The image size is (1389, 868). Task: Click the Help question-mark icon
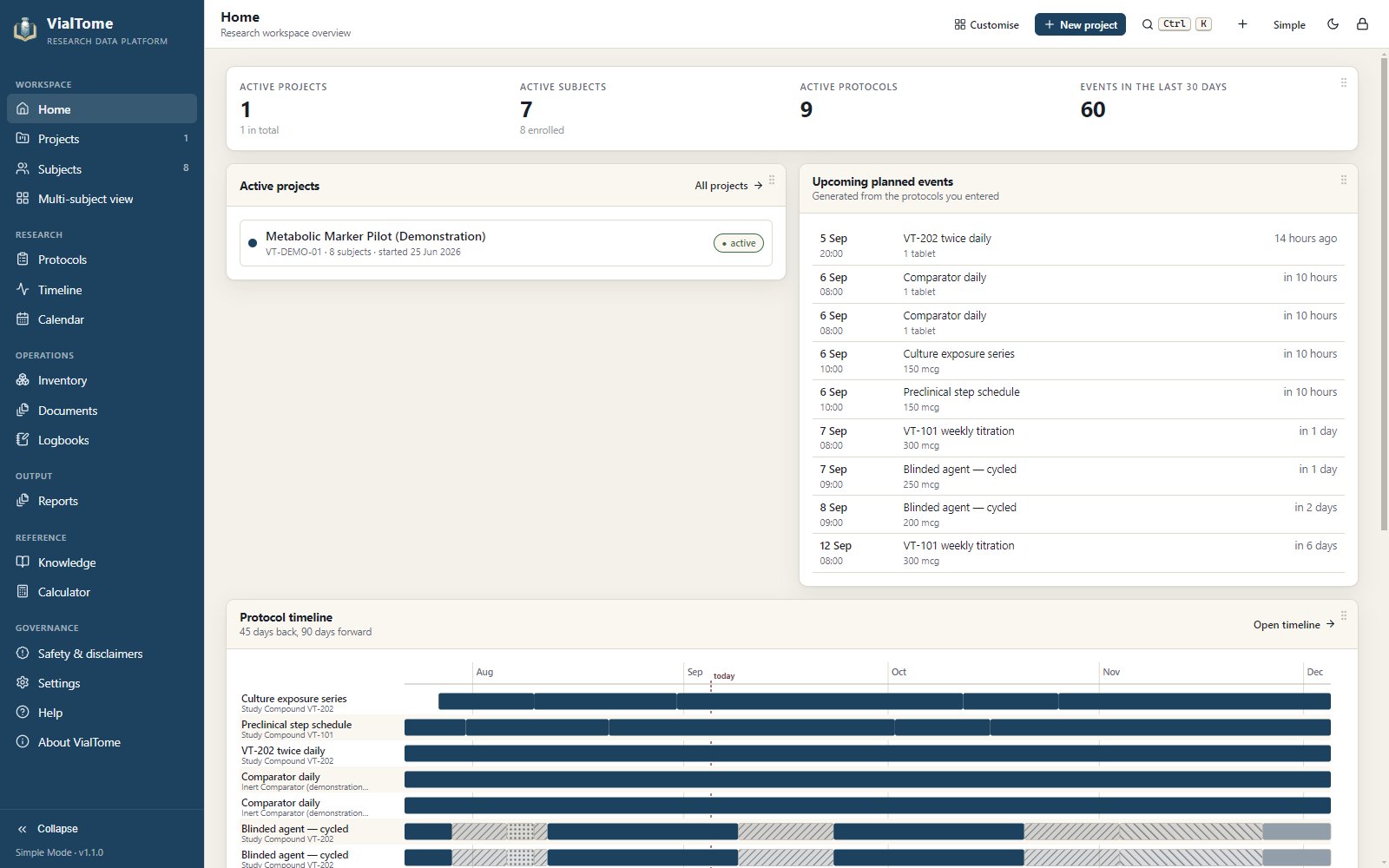pos(23,712)
